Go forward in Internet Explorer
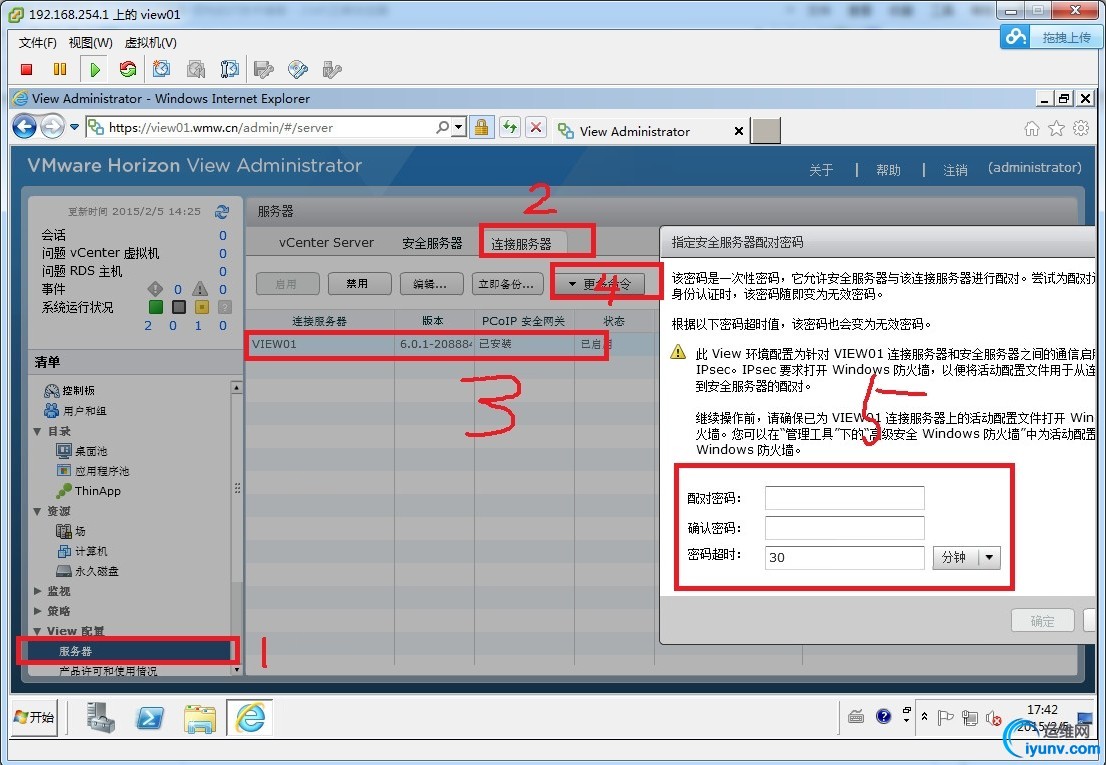The image size is (1106, 765). tap(51, 127)
